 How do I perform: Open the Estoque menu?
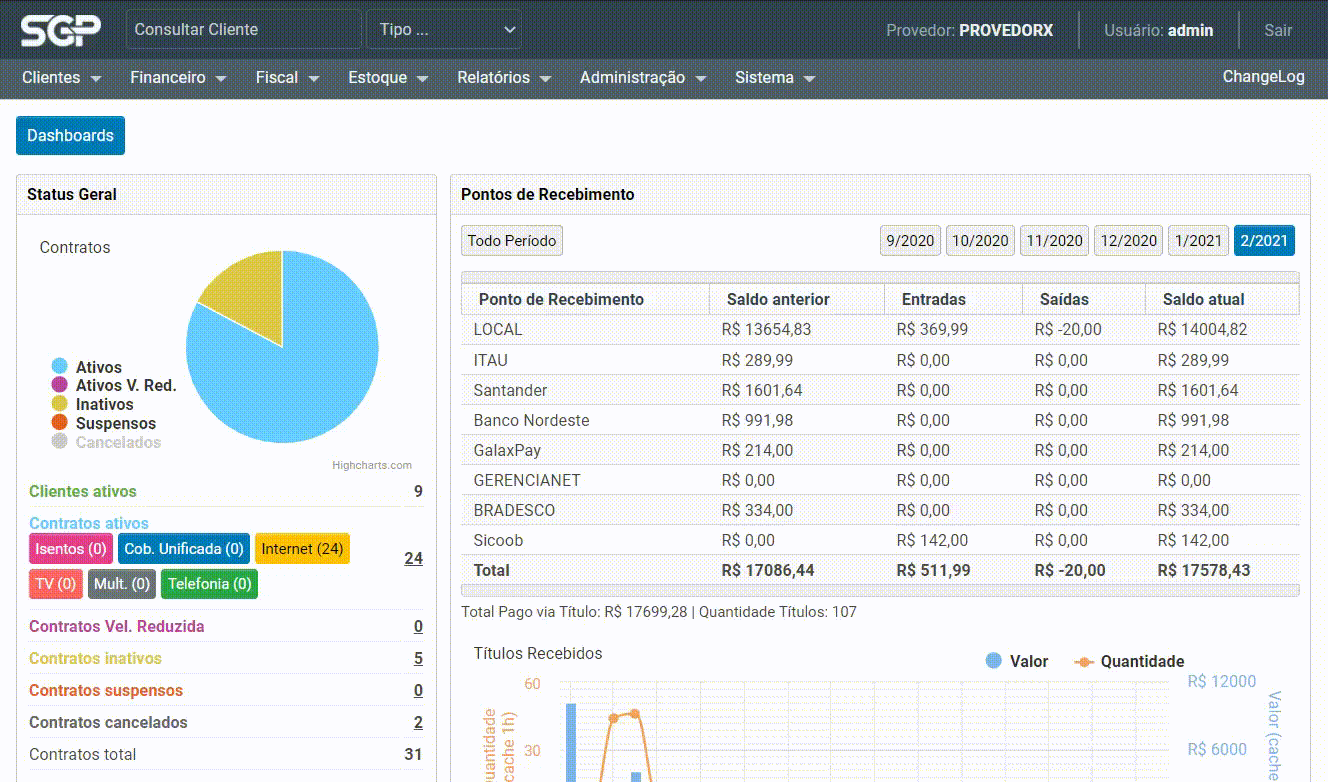388,78
